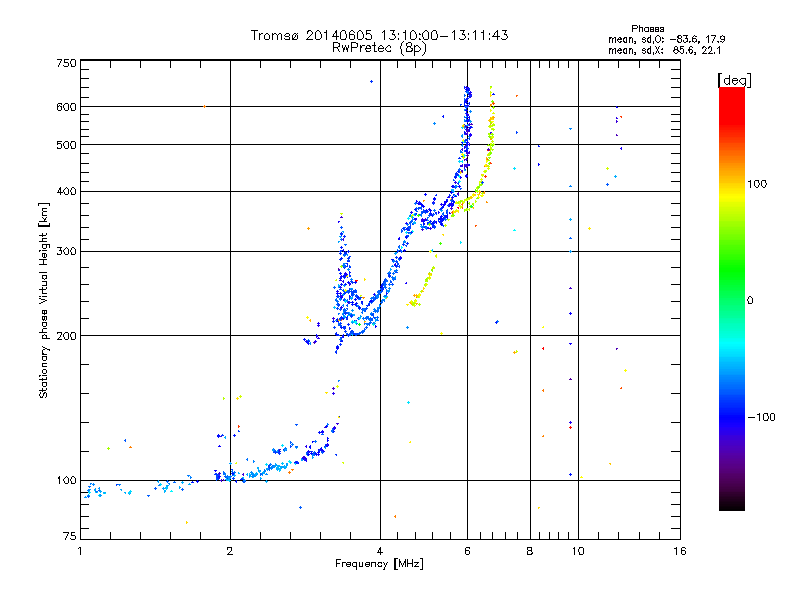The height and width of the screenshot is (600, 800).
Task: Click the 'Phases' header text
Action: tap(647, 29)
